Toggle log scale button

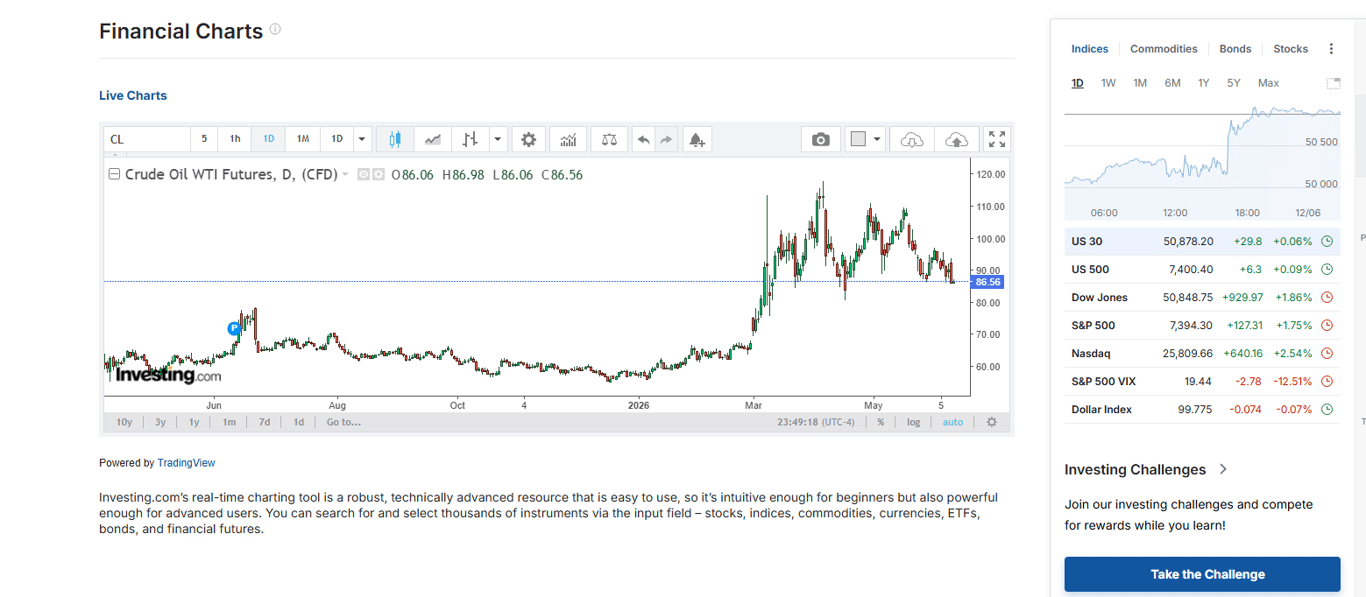[913, 422]
